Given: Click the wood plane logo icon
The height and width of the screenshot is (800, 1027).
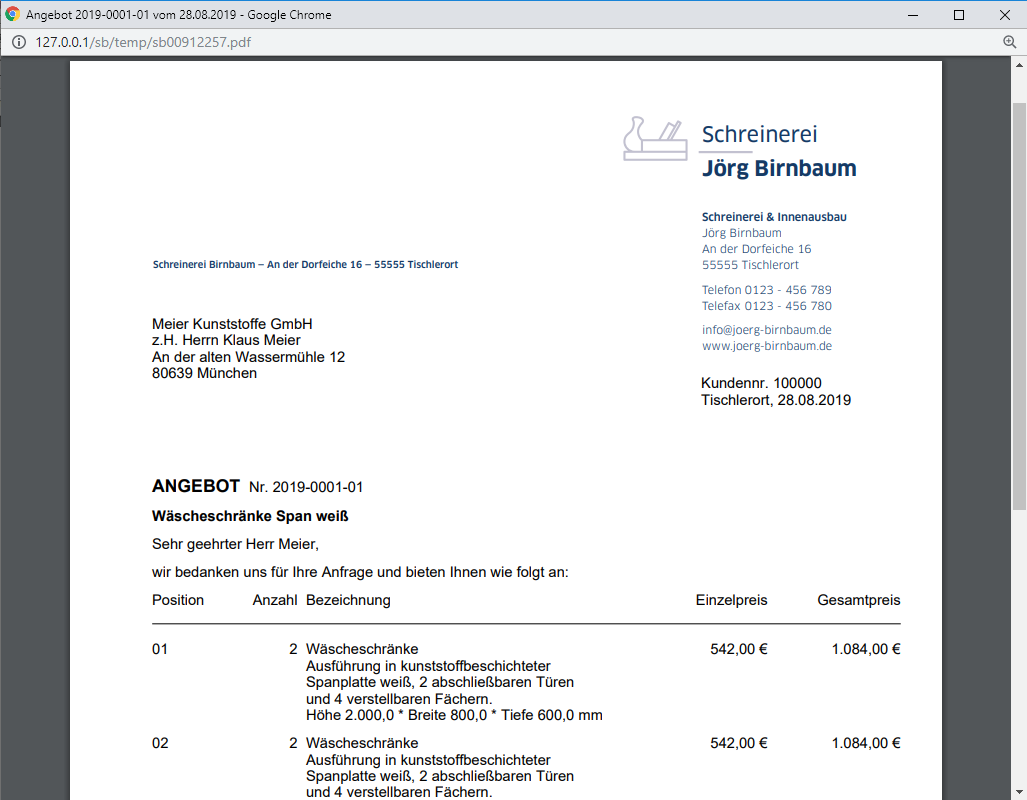Looking at the screenshot, I should tap(655, 139).
